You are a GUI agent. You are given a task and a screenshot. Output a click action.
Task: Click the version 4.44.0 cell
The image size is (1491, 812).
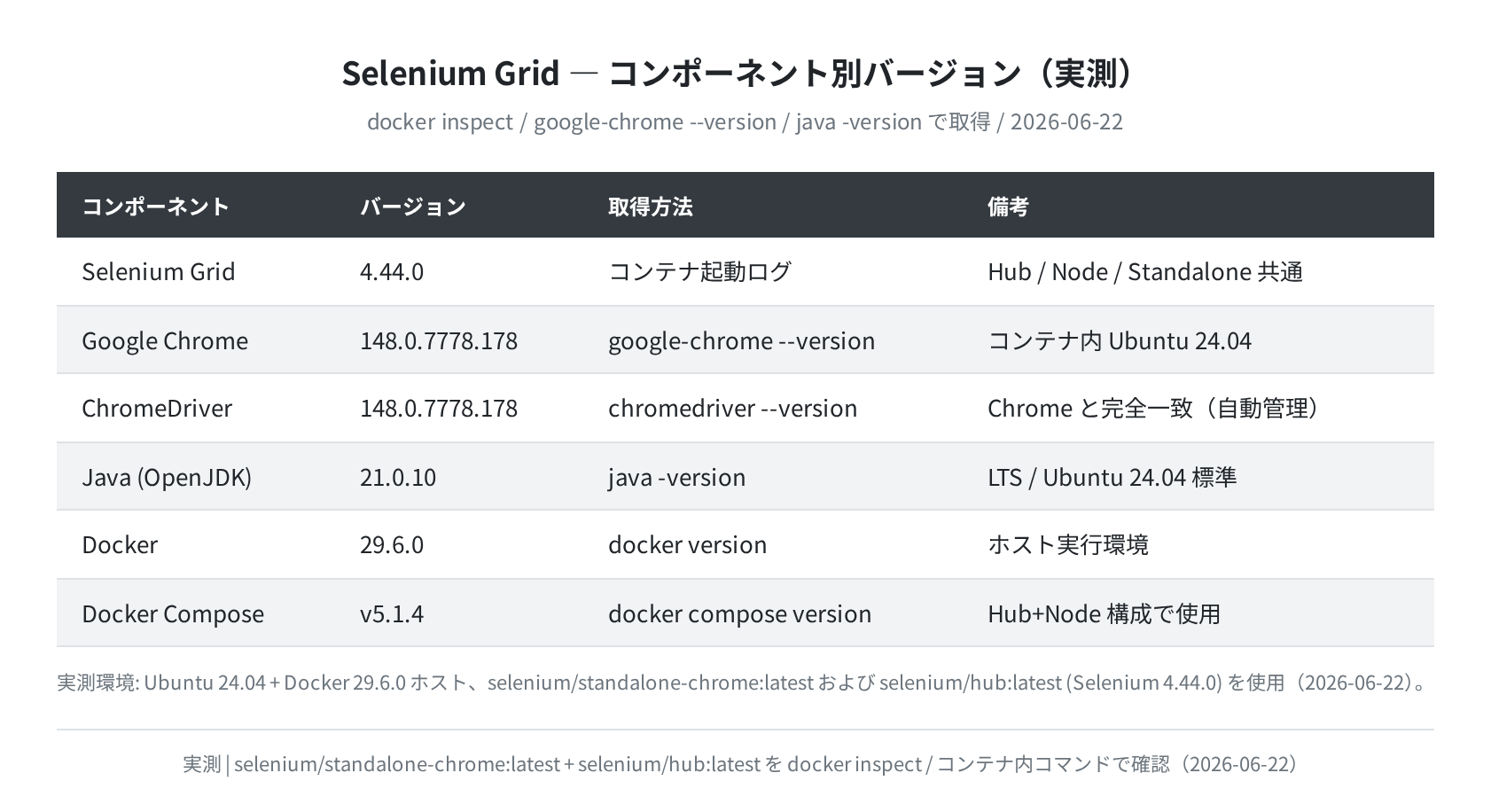point(392,271)
